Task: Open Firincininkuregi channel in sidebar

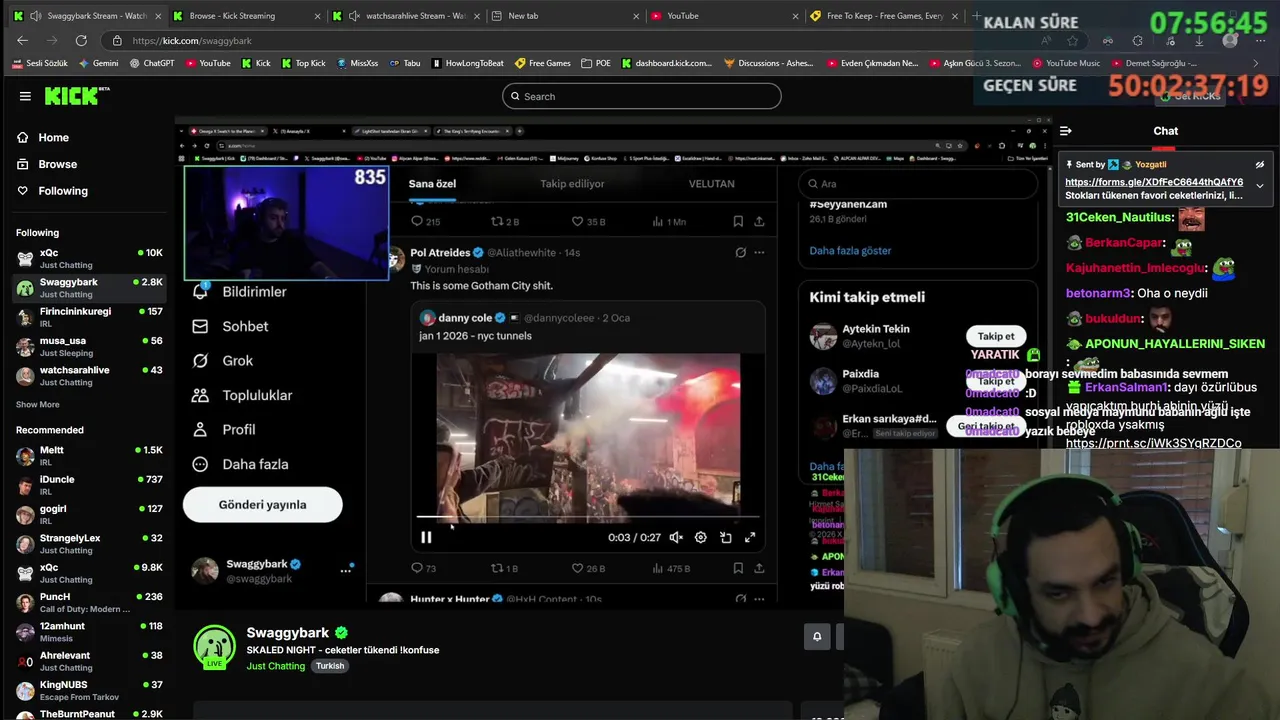Action: pos(89,317)
